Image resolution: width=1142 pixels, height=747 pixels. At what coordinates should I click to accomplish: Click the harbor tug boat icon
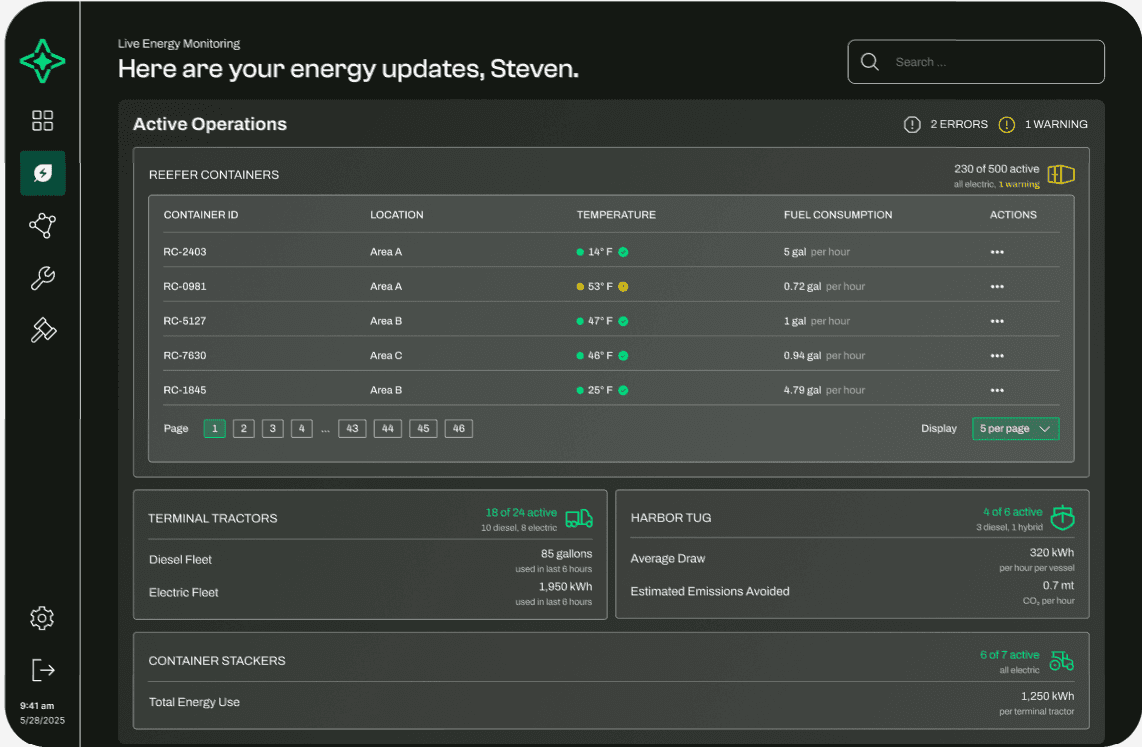1063,517
